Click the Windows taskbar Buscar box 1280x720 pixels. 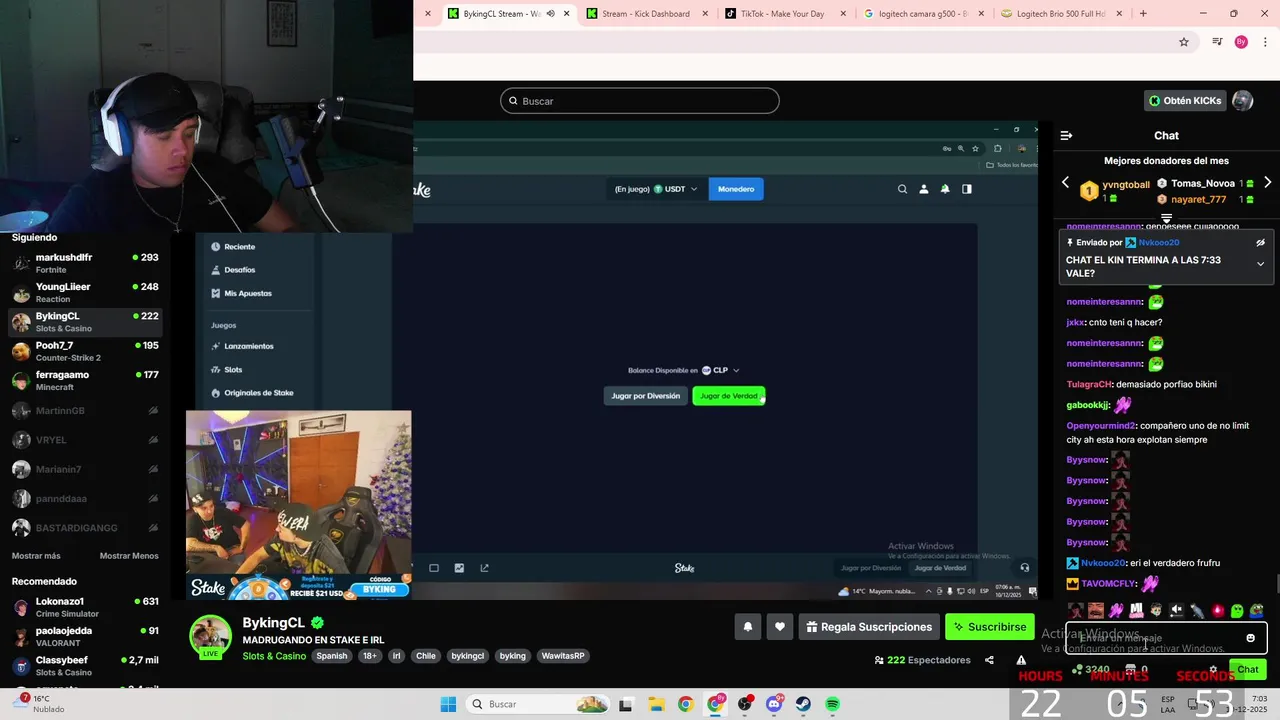[538, 704]
